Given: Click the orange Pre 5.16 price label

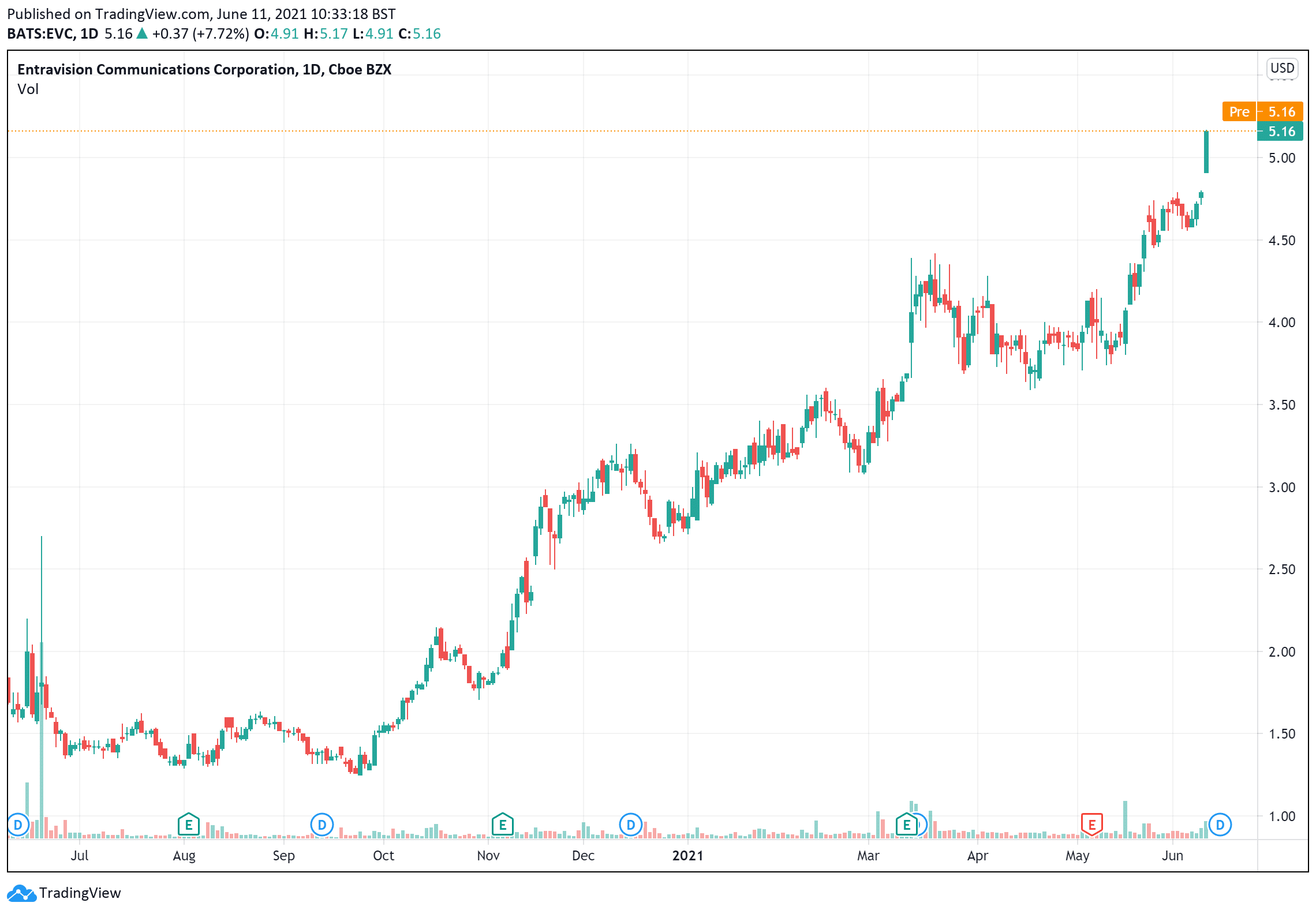Looking at the screenshot, I should point(1262,111).
